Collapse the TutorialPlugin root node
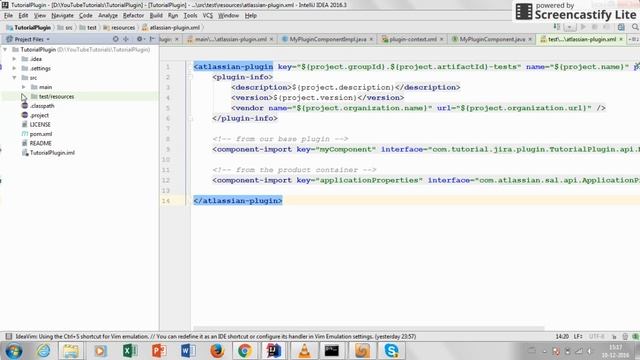The width and height of the screenshot is (640, 360). coord(5,49)
